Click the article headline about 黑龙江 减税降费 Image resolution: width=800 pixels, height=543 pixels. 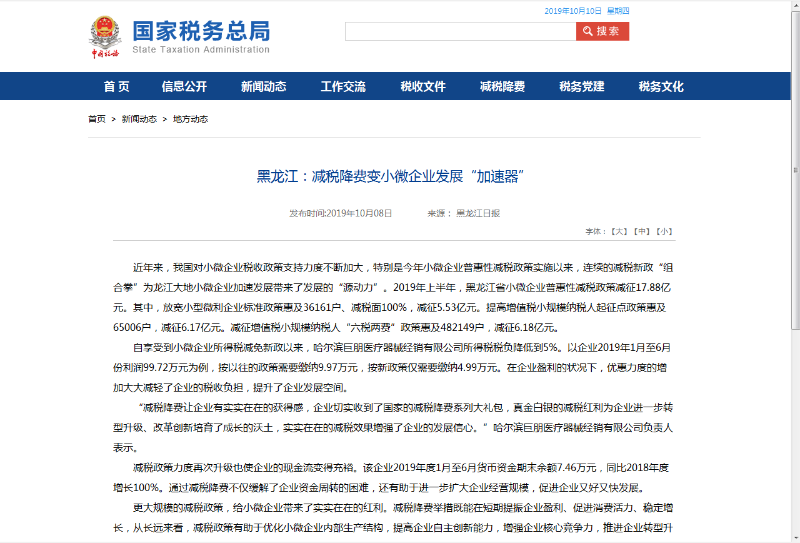point(391,177)
